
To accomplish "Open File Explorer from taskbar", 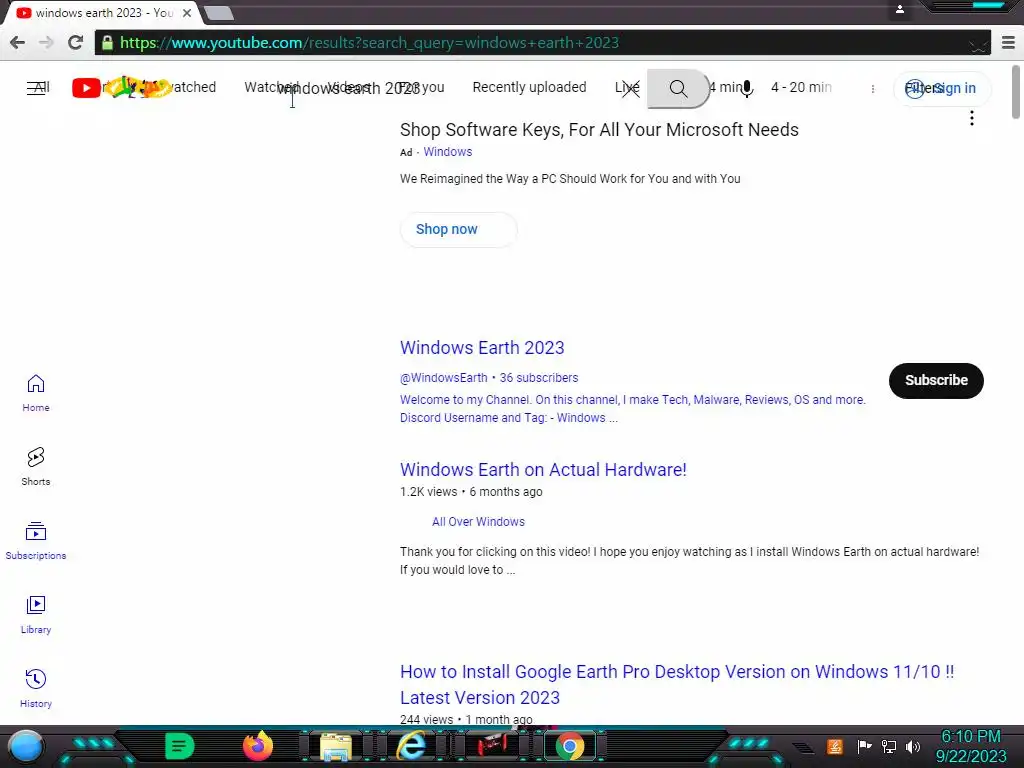I will (x=336, y=747).
